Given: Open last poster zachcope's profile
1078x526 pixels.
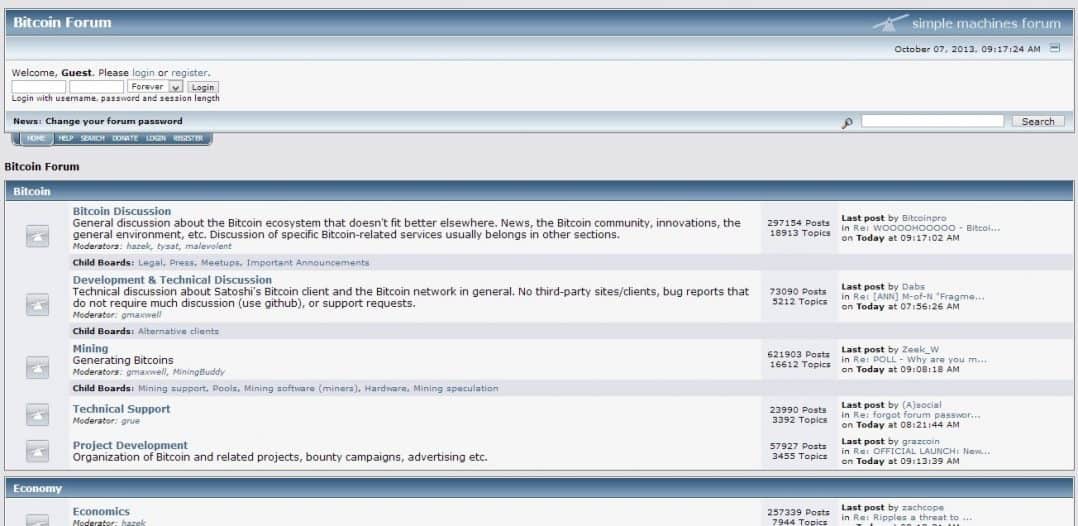Looking at the screenshot, I should pyautogui.click(x=923, y=507).
